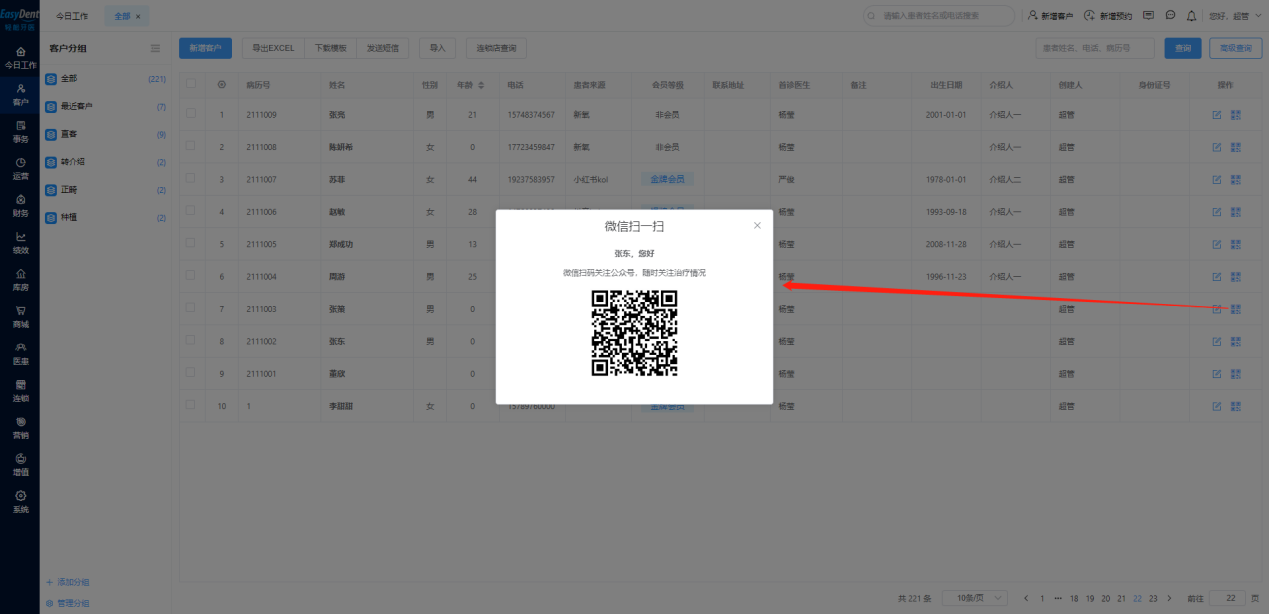Click the notification bell icon
The image size is (1269, 614).
pyautogui.click(x=1191, y=16)
